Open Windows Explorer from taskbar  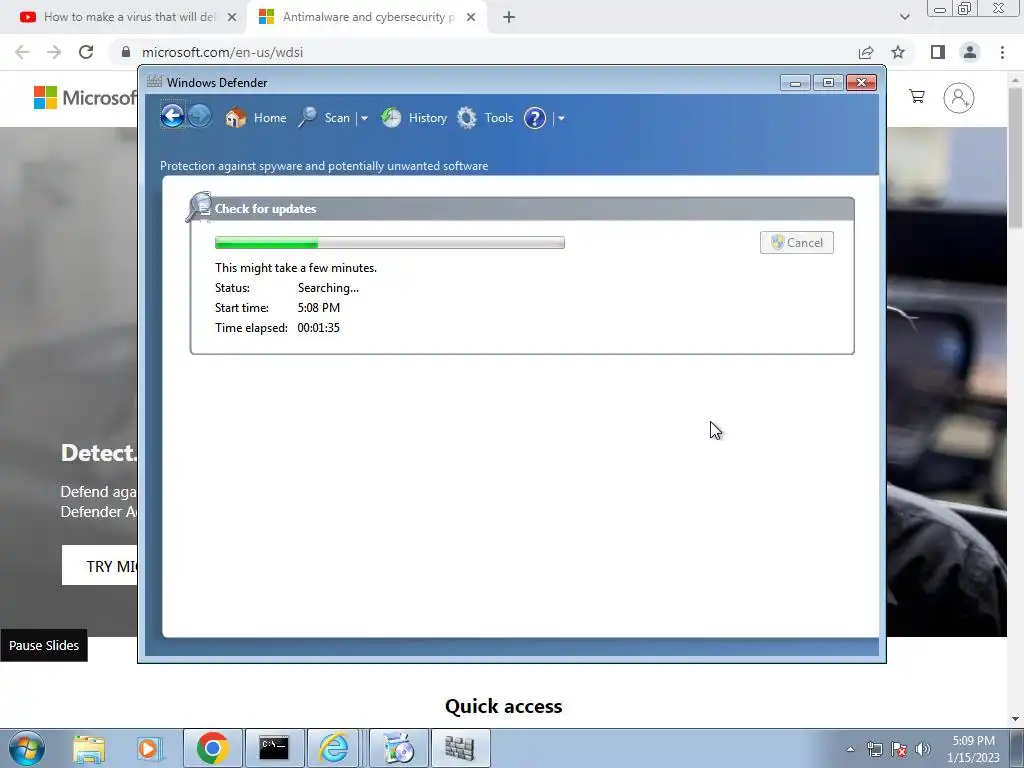89,749
